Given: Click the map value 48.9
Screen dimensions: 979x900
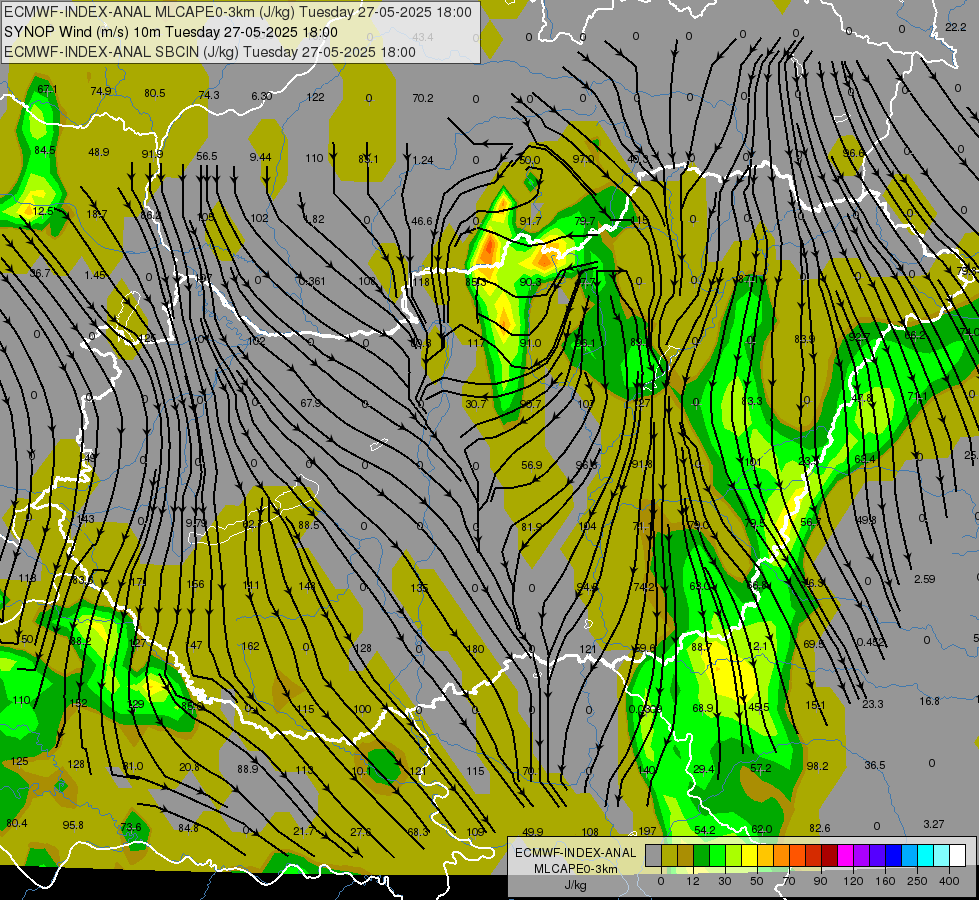Looking at the screenshot, I should (99, 152).
